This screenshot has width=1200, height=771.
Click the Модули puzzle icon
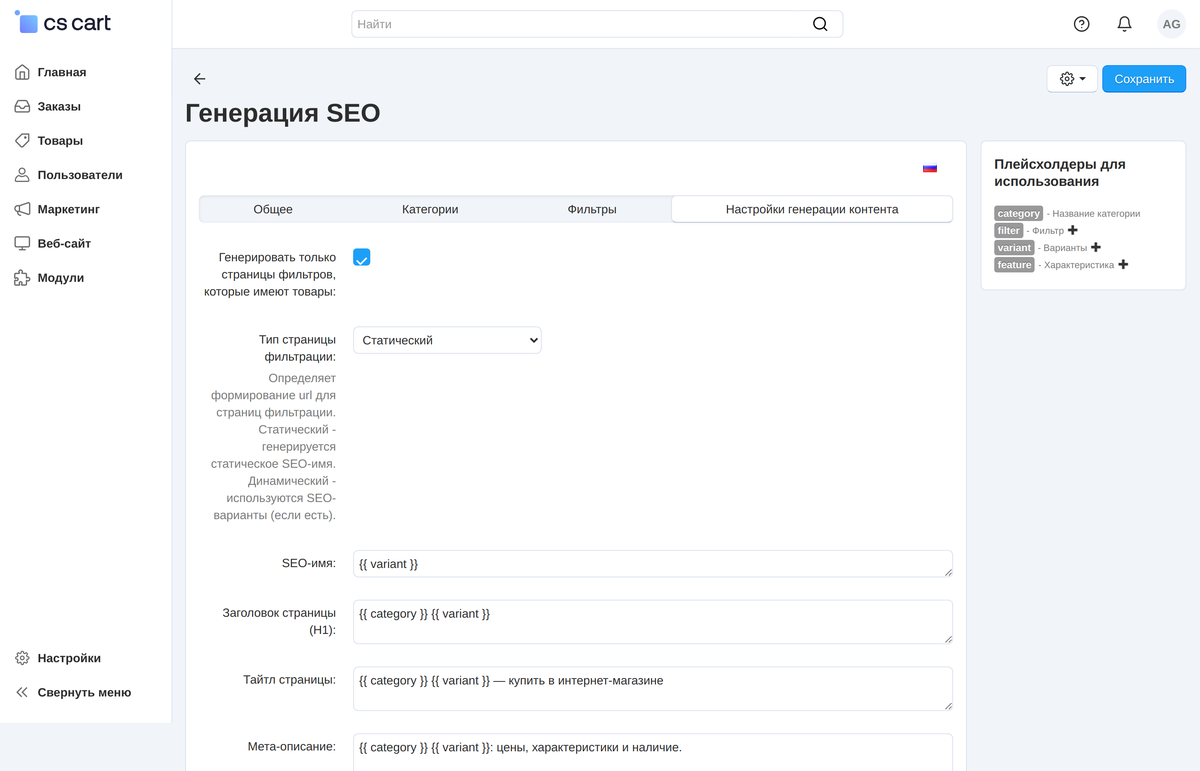coord(22,278)
